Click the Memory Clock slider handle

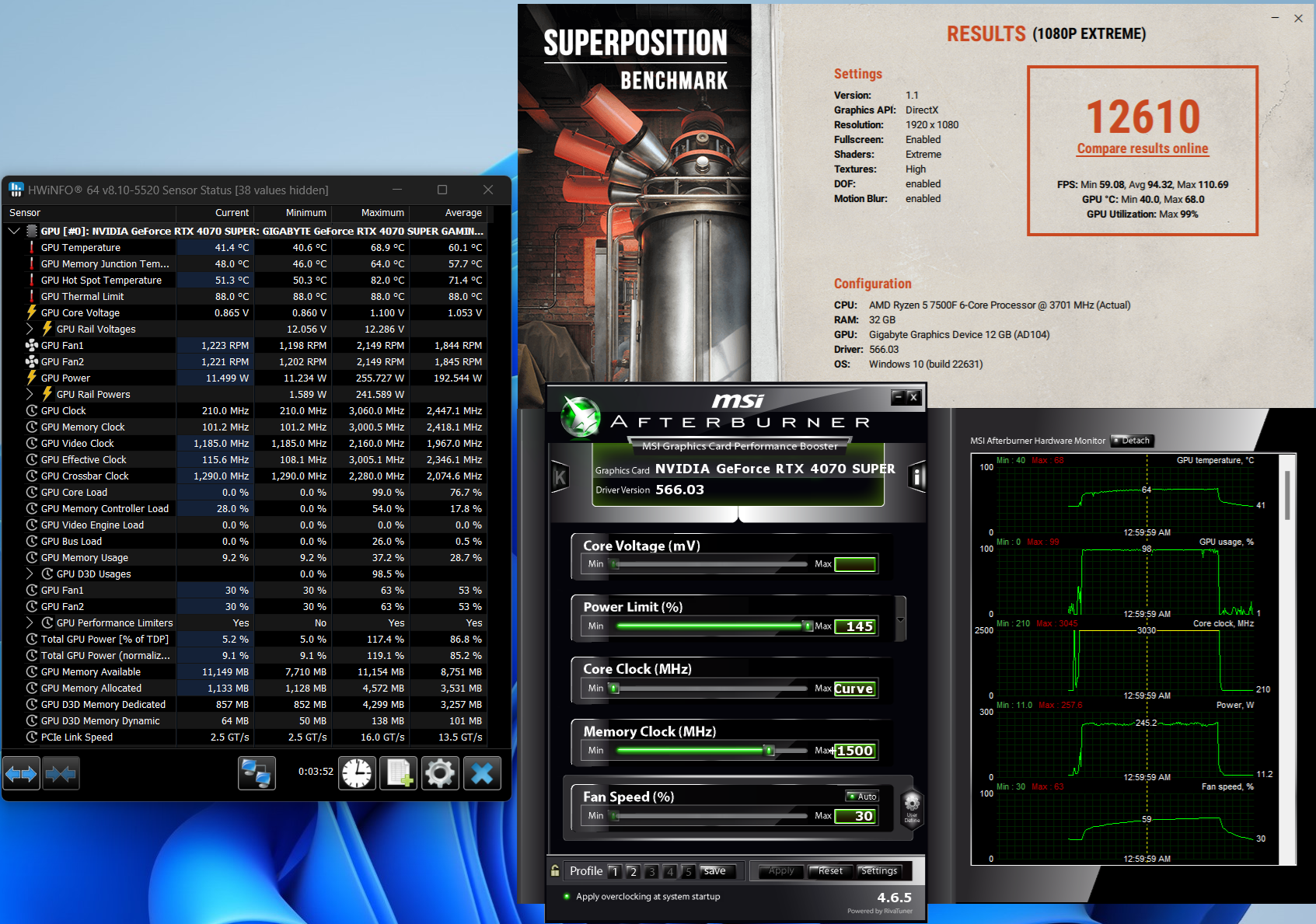770,751
